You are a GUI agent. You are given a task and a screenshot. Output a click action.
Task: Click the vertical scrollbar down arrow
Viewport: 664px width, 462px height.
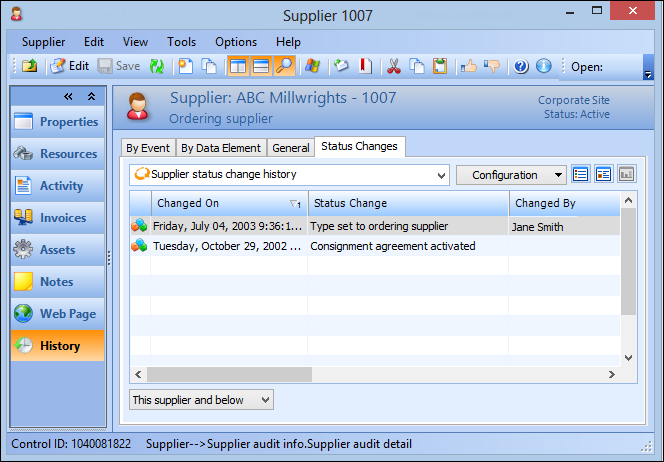coord(628,358)
